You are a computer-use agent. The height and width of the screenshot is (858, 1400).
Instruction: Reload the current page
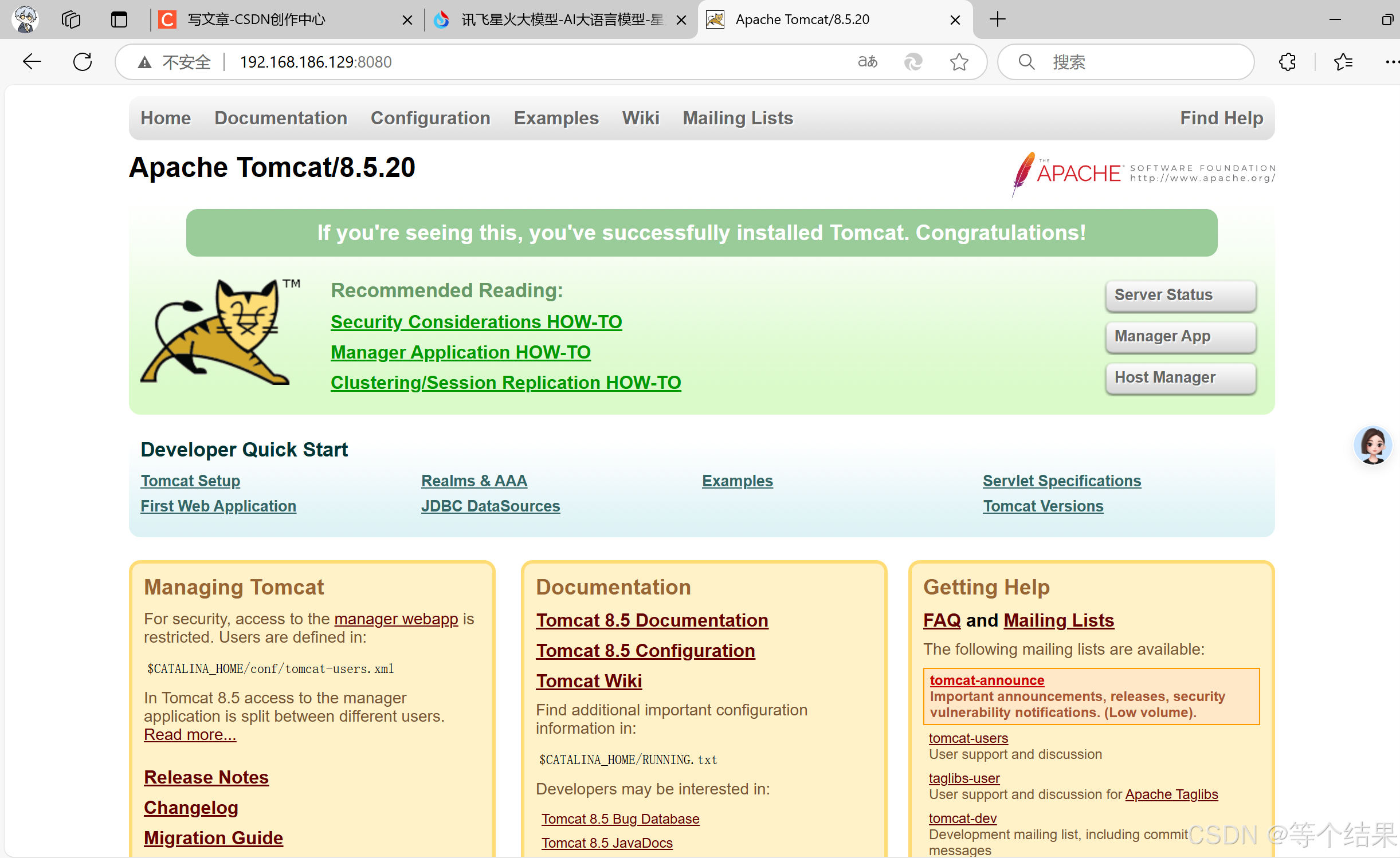click(x=83, y=61)
